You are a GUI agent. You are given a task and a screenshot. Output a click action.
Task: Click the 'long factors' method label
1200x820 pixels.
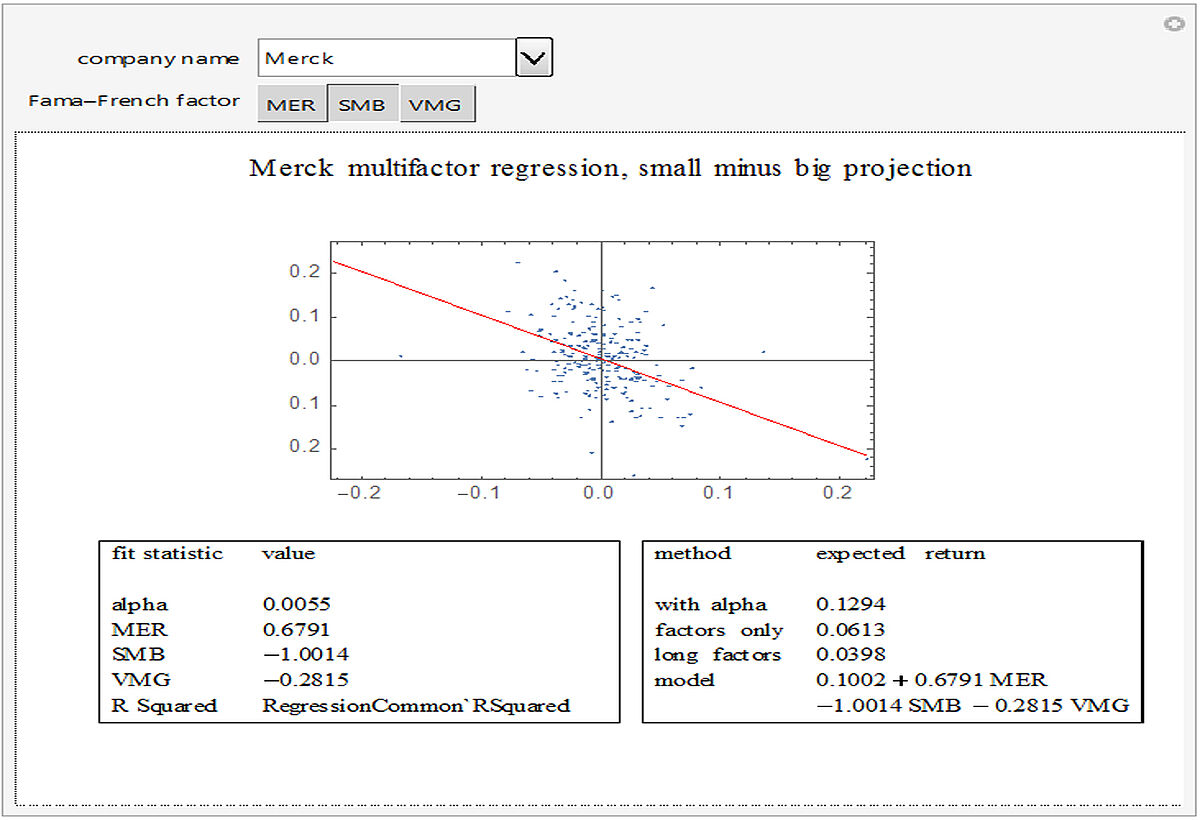[x=718, y=655]
